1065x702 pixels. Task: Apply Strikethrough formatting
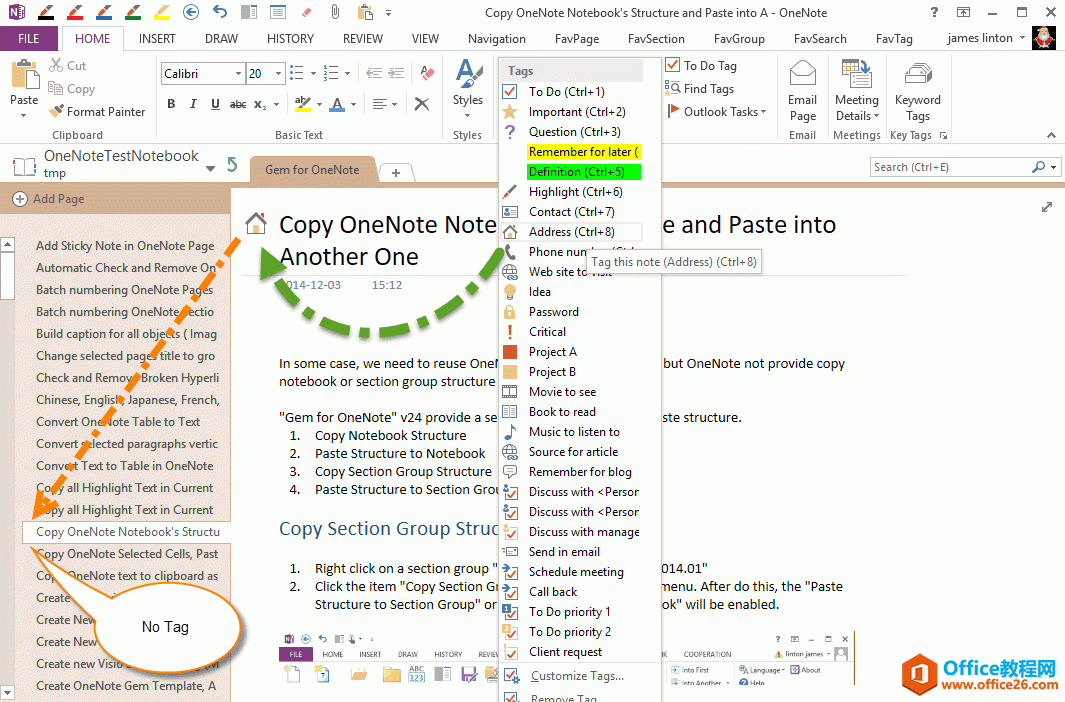(x=238, y=104)
